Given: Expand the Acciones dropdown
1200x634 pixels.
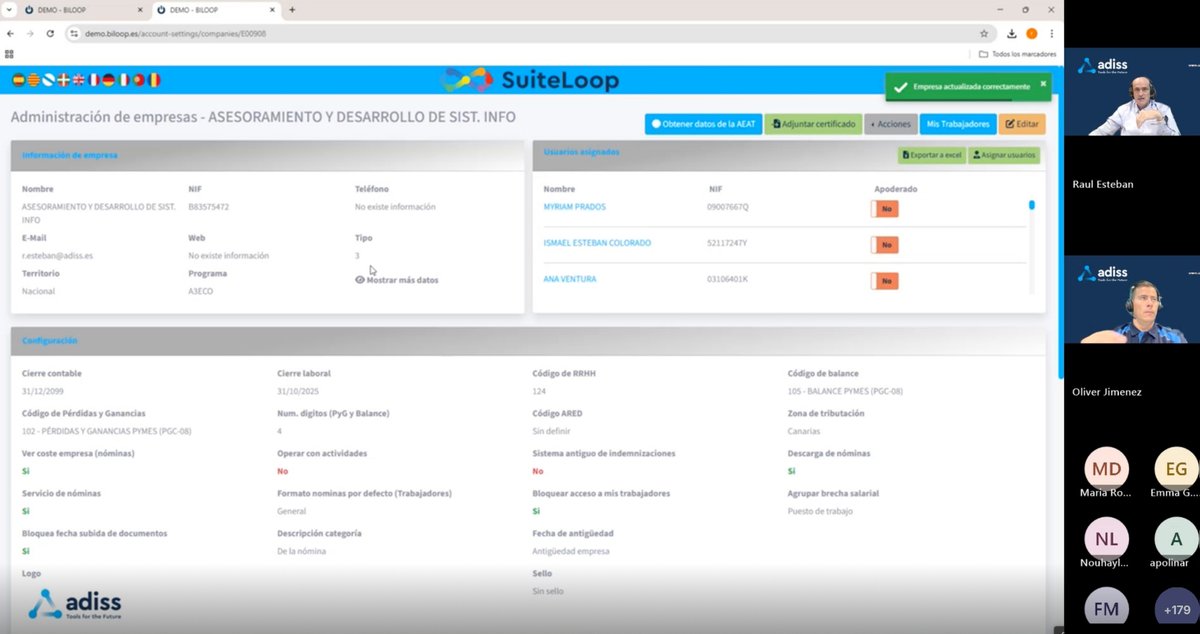Looking at the screenshot, I should pos(890,123).
